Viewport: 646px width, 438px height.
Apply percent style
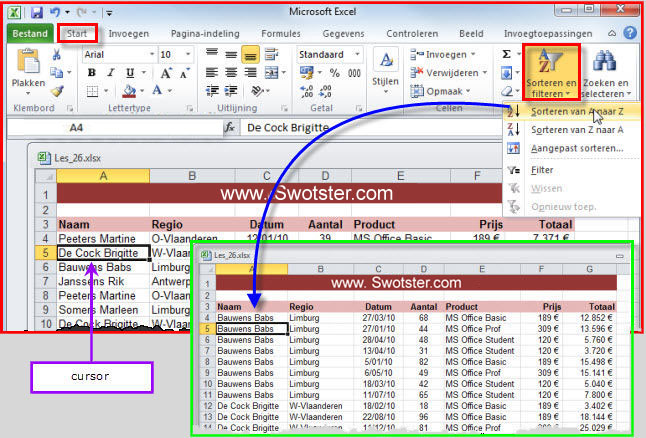[335, 73]
